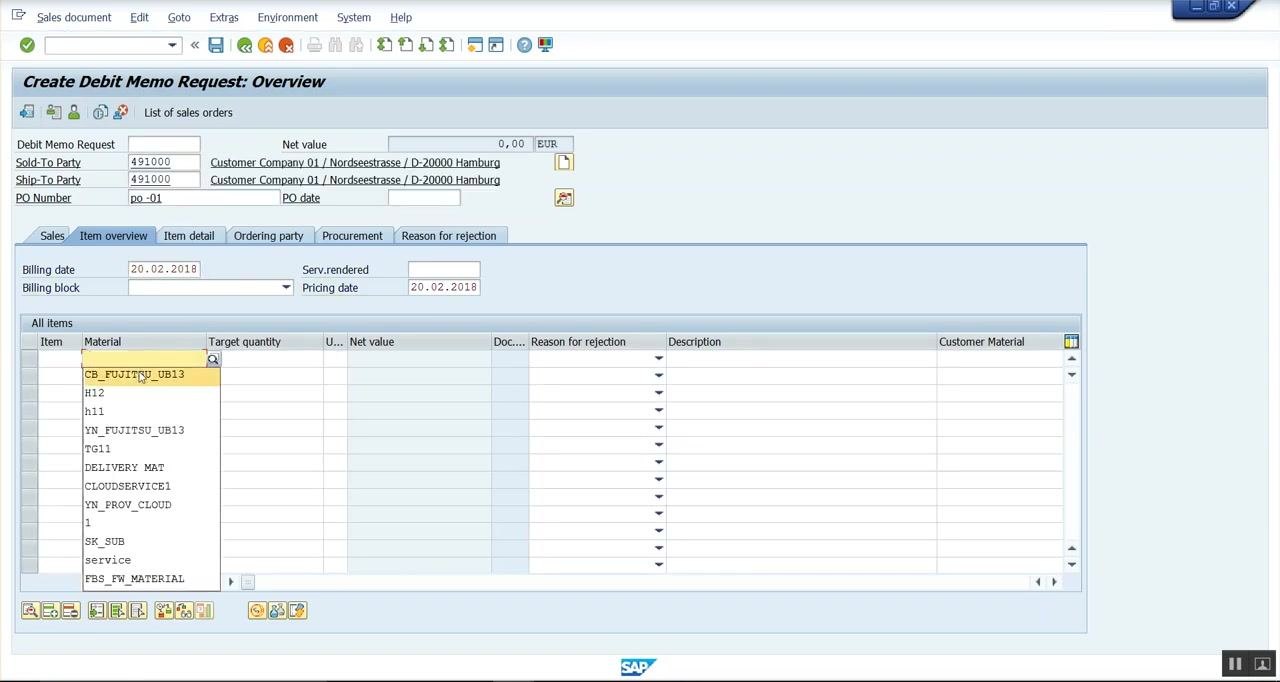Open the Billing block dropdown
The width and height of the screenshot is (1280, 682).
(x=286, y=288)
